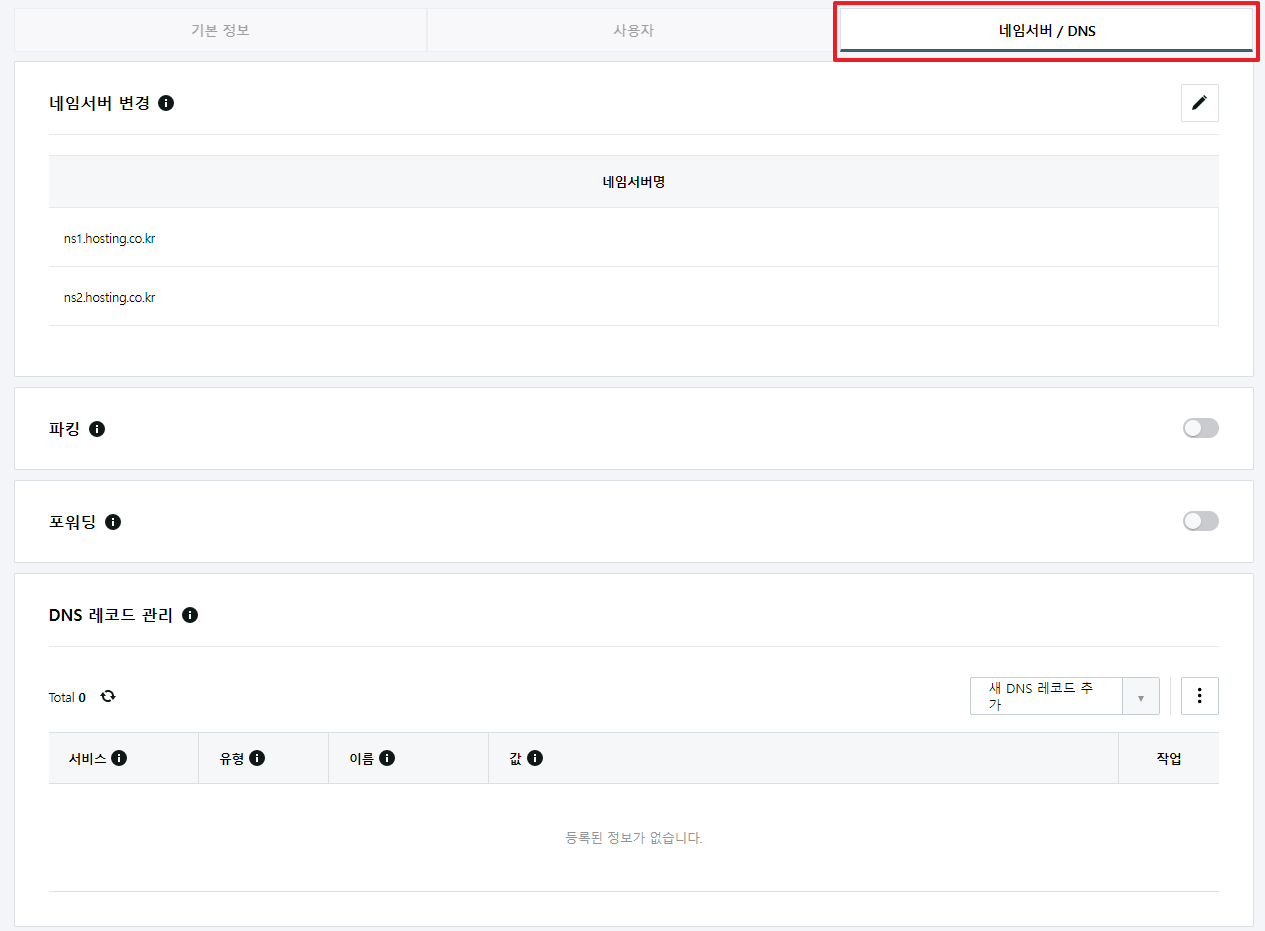The image size is (1265, 931).
Task: Refresh the DNS record list
Action: [108, 696]
